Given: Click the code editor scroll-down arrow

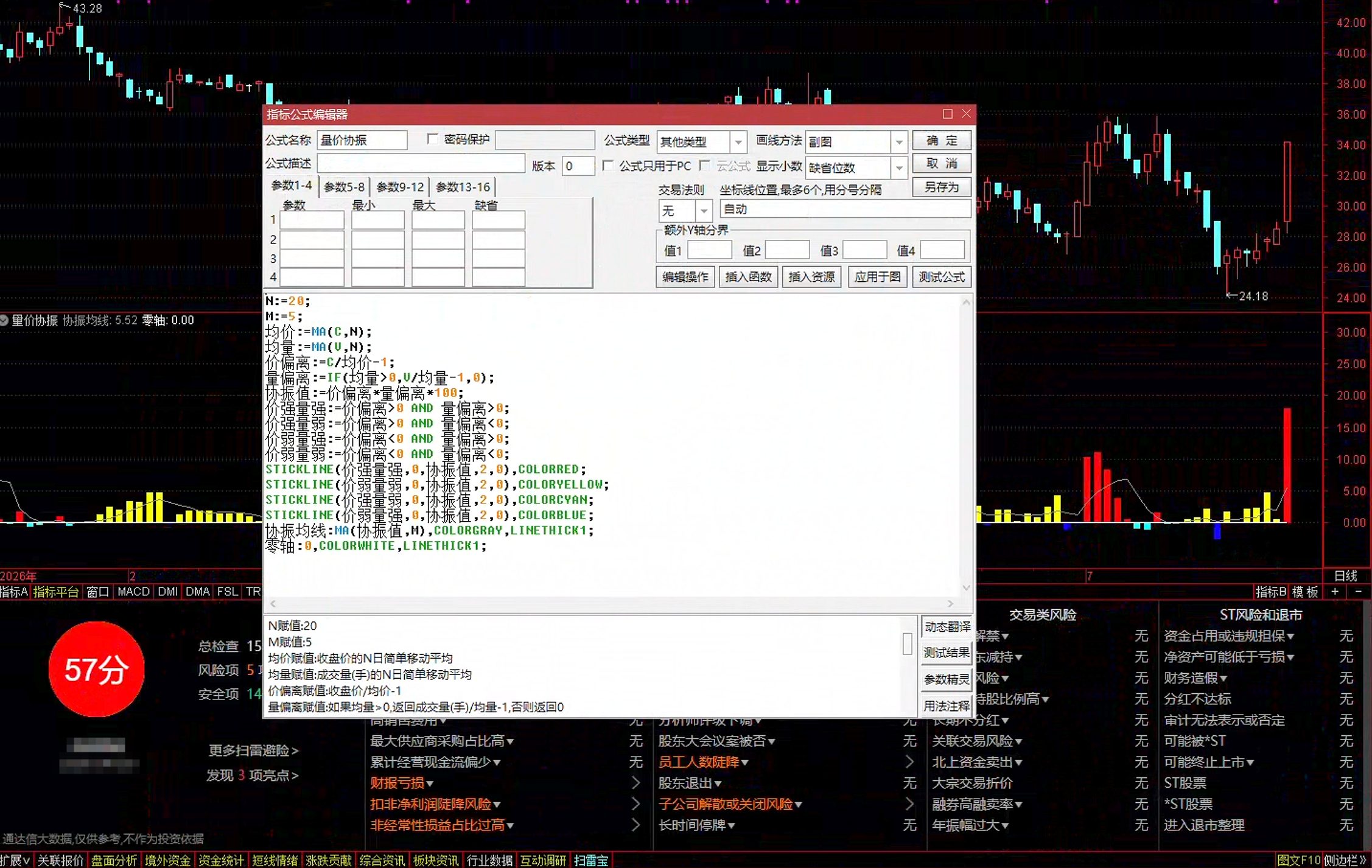Looking at the screenshot, I should point(966,587).
